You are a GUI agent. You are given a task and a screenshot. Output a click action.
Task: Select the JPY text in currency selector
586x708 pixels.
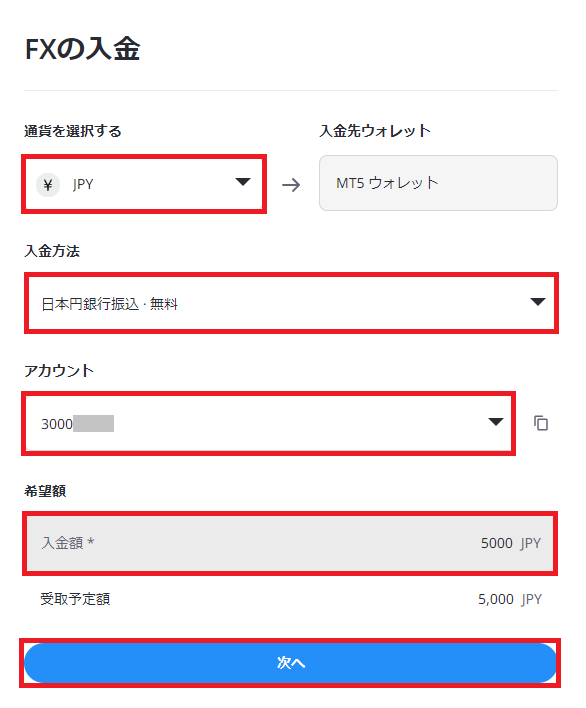83,184
